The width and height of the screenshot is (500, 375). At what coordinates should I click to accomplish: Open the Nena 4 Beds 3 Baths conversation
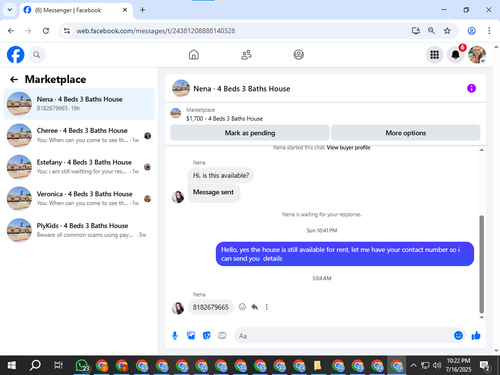(x=79, y=104)
